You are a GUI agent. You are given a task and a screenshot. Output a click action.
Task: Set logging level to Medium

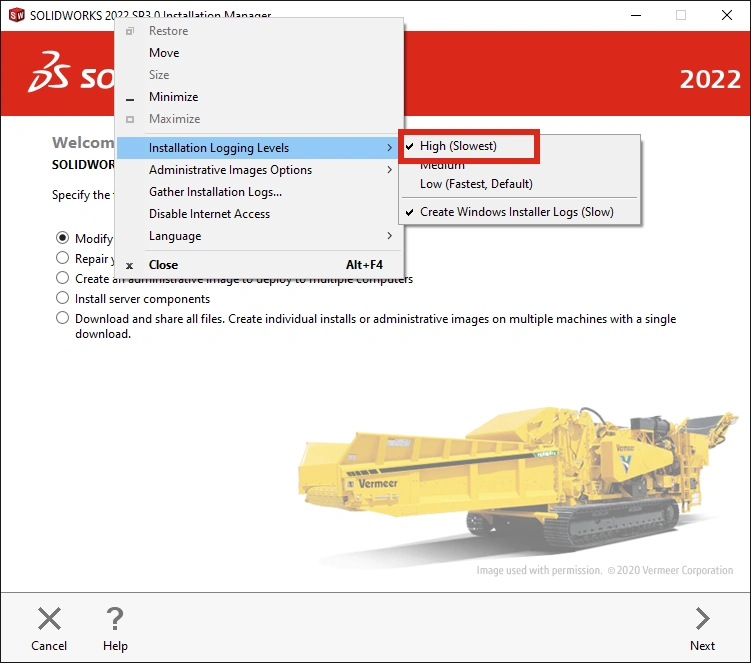point(519,166)
